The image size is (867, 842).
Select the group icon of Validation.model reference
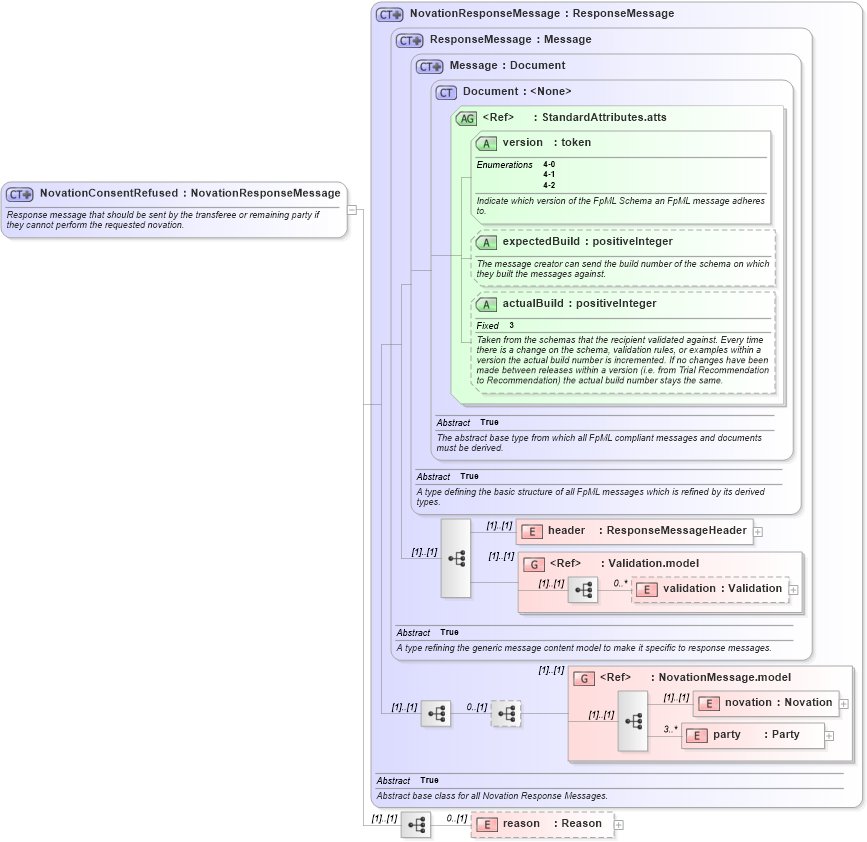pos(534,563)
